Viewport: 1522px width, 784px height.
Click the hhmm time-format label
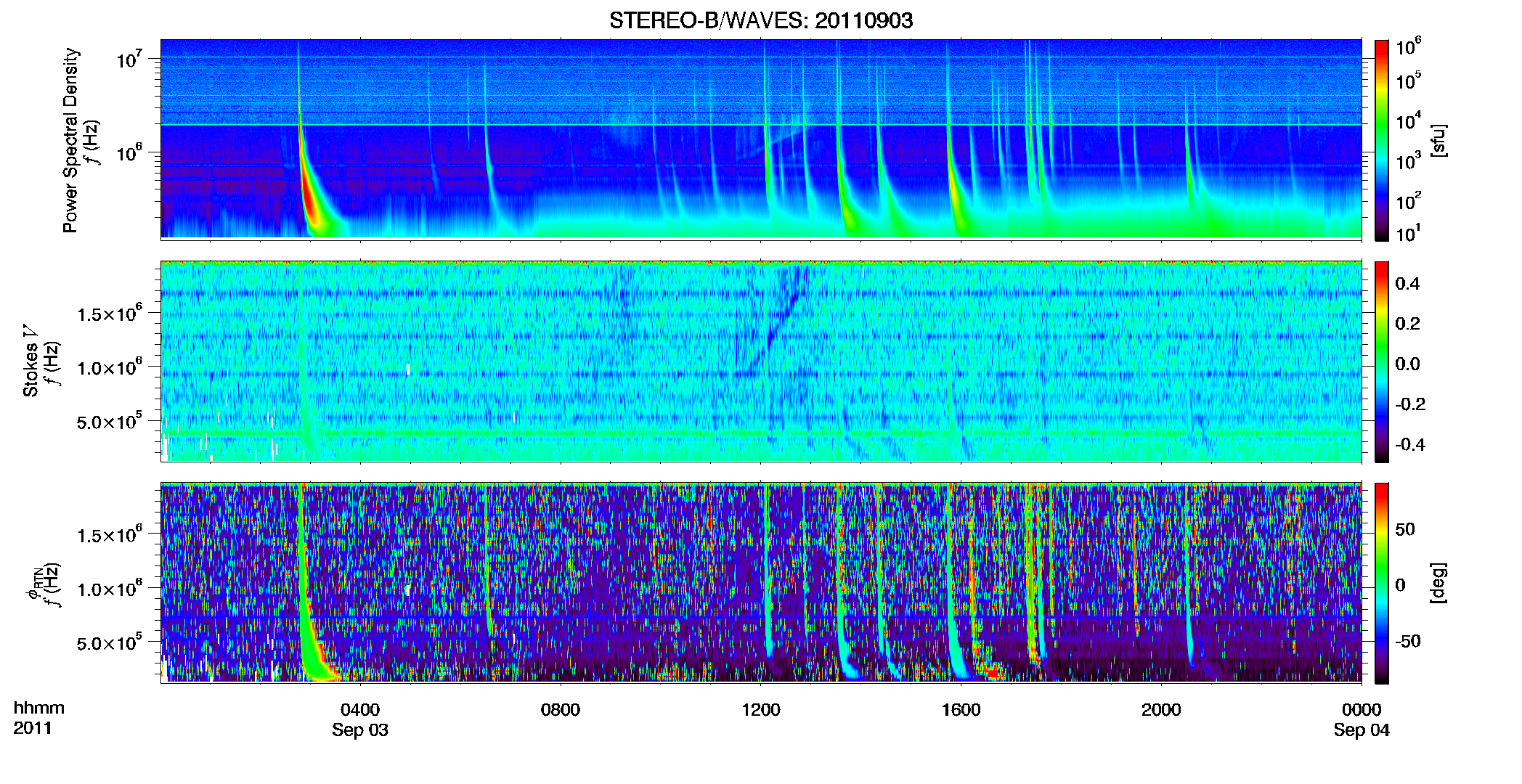(x=38, y=708)
